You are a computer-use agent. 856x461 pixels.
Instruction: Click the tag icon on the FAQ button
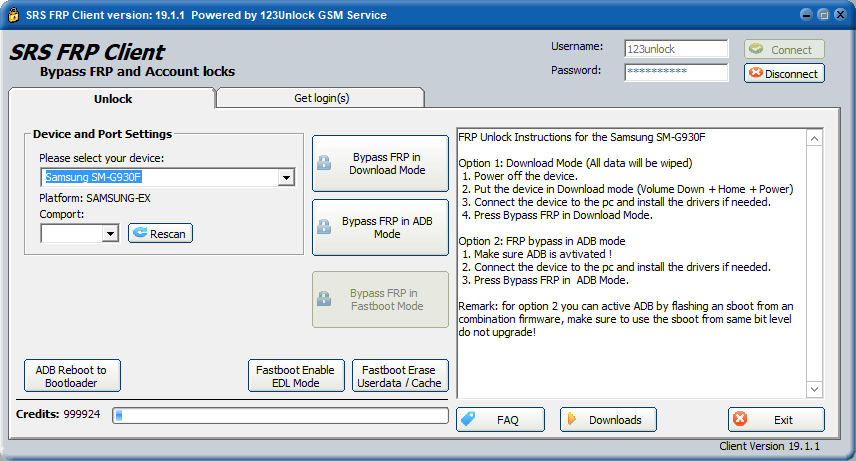point(468,420)
